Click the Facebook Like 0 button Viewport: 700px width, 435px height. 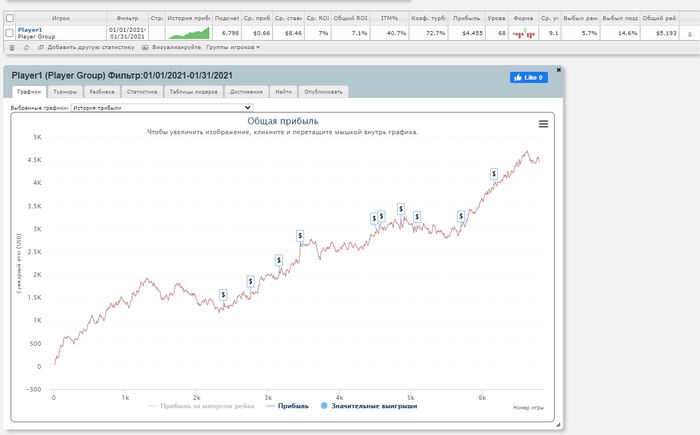click(x=529, y=77)
